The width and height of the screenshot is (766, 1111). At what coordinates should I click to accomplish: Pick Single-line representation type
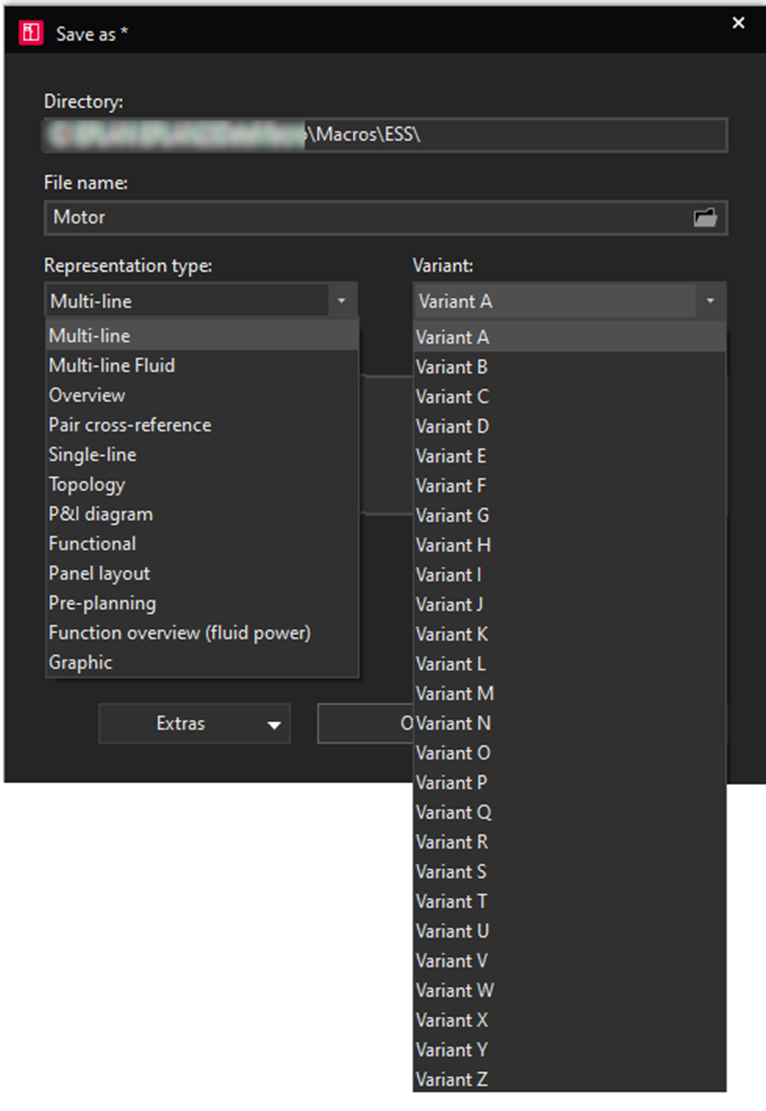93,455
